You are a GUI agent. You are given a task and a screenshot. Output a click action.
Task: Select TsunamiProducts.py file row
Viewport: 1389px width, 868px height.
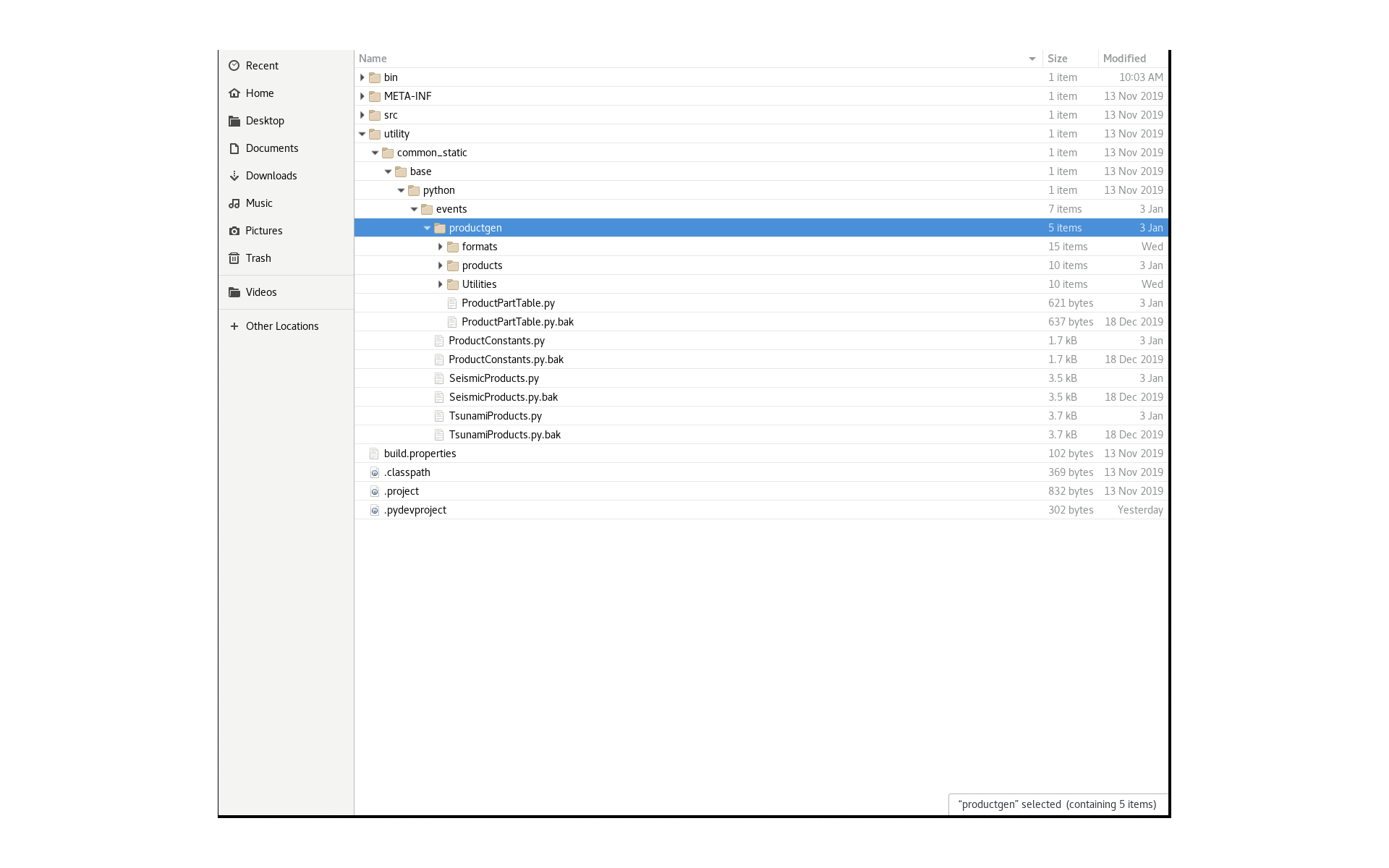(x=495, y=416)
